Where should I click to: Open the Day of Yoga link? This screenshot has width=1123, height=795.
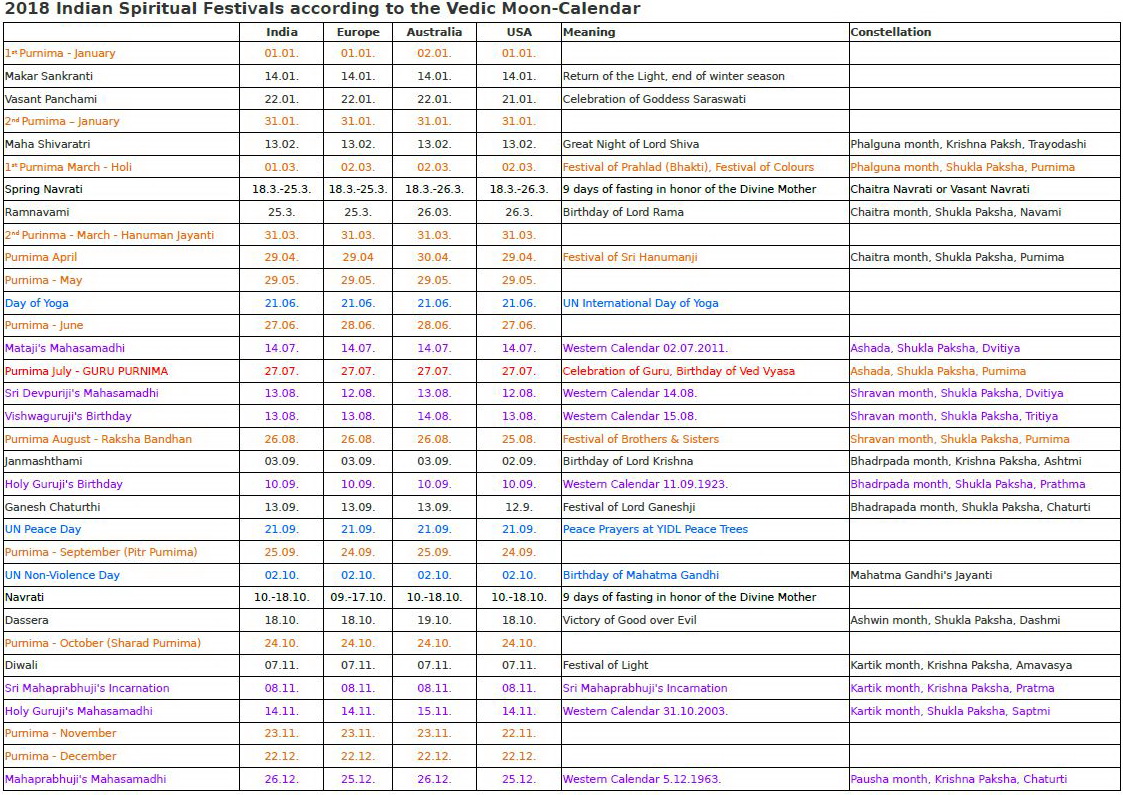(x=37, y=303)
